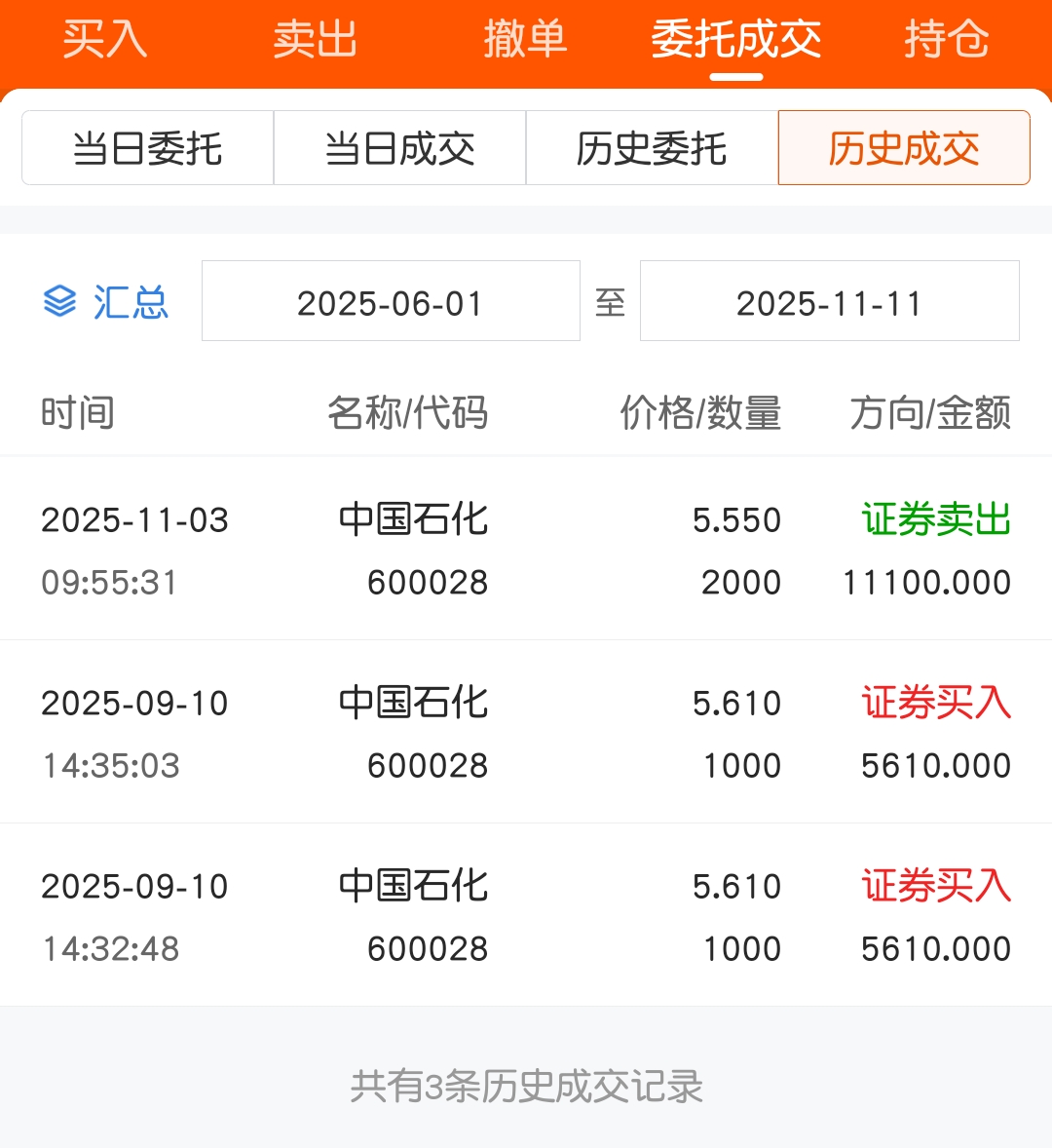Screen dimensions: 1052x1148
Task: Tap the 汇总 layers icon
Action: (x=59, y=302)
